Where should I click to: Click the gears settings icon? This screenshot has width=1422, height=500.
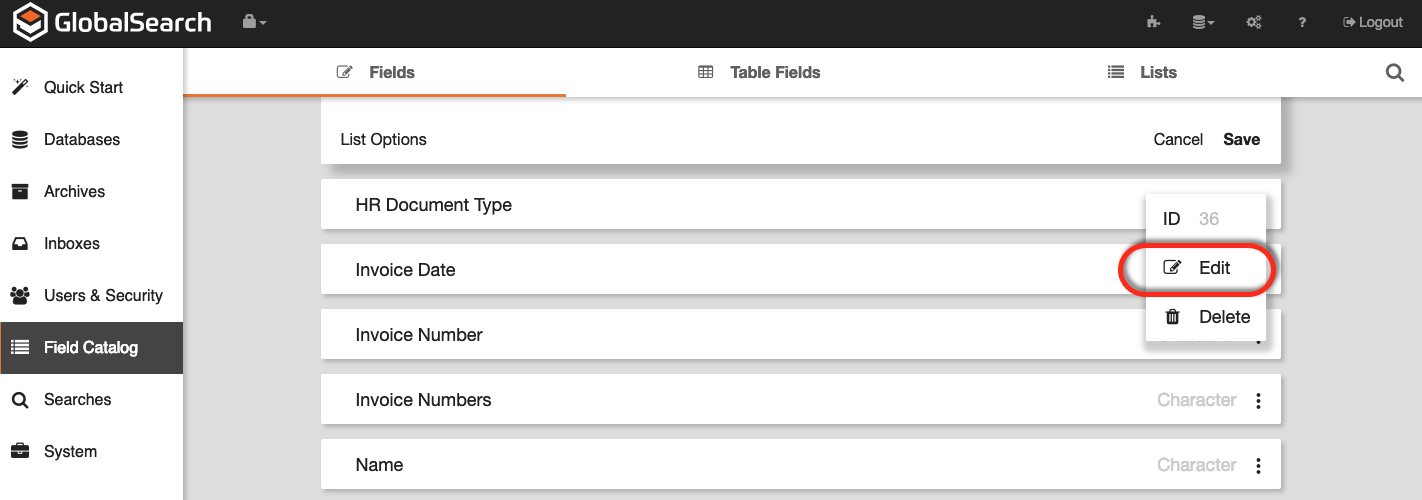pos(1253,23)
